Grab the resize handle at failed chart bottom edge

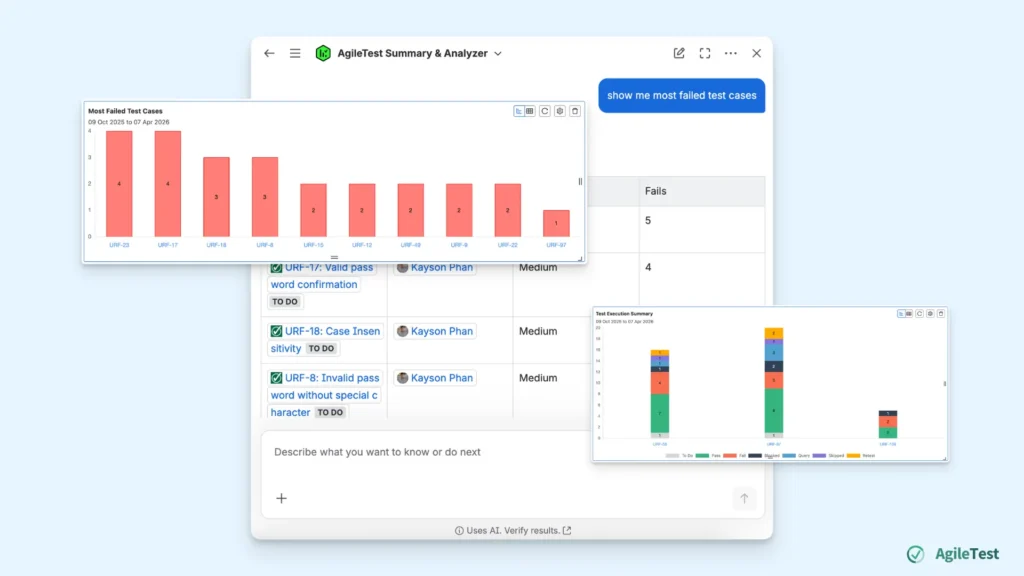[x=334, y=257]
